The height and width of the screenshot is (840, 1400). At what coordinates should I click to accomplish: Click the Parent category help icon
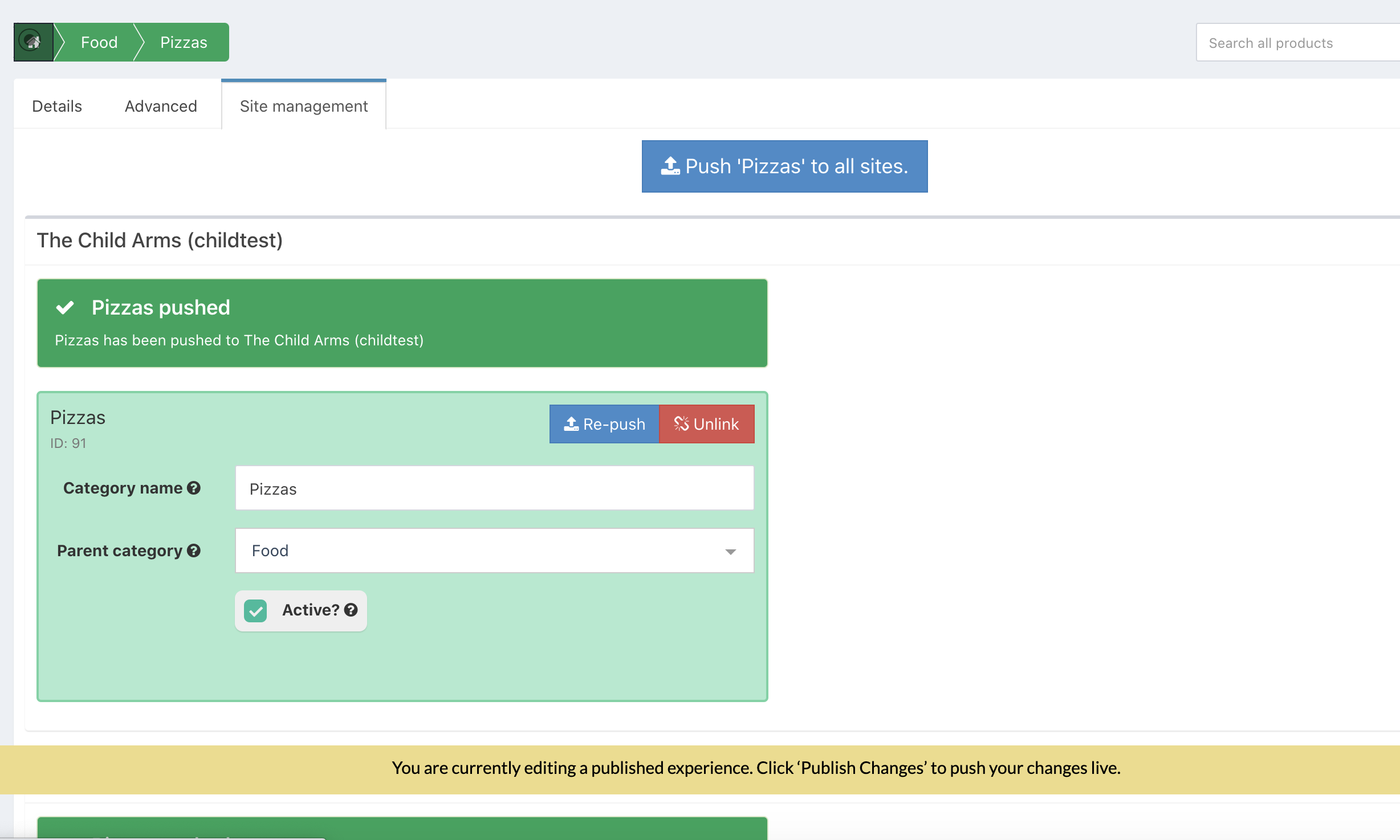(194, 551)
